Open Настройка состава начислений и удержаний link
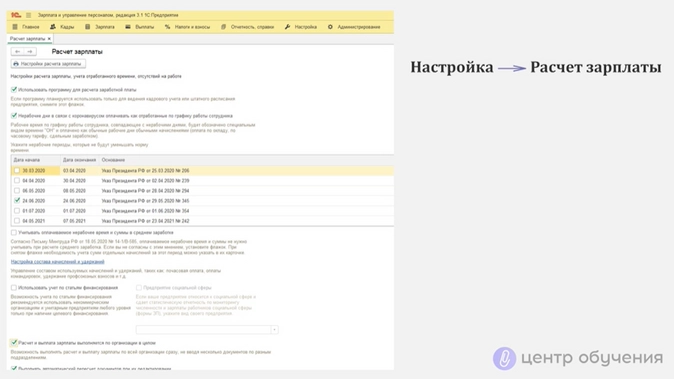 pos(58,261)
